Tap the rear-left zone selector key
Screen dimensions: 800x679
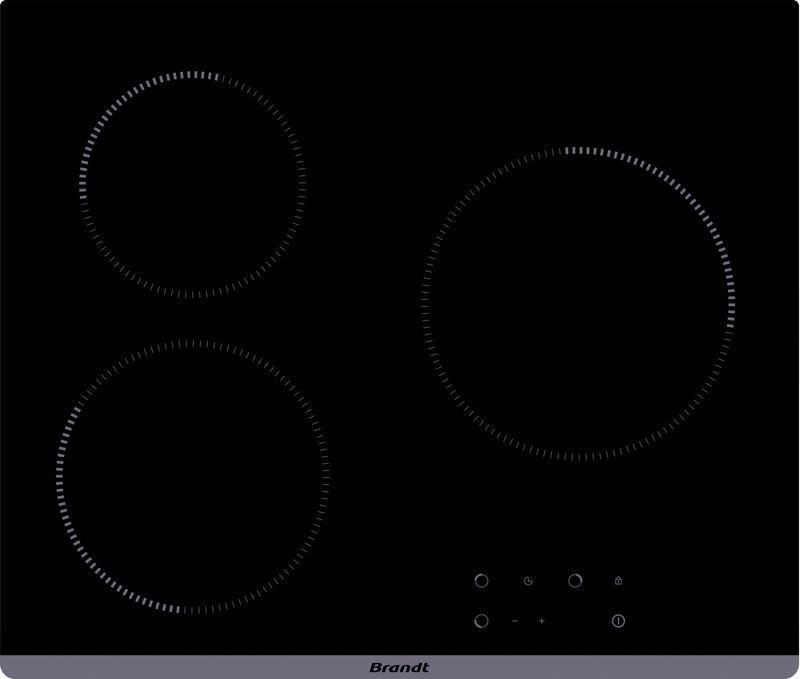pyautogui.click(x=481, y=581)
